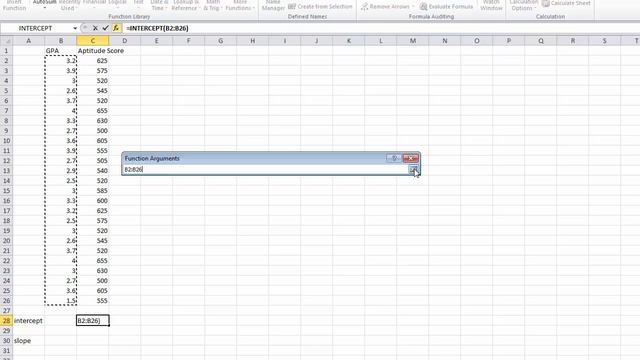Screen dimensions: 640x360
Task: Close the Function Arguments dialog
Action: (x=410, y=158)
